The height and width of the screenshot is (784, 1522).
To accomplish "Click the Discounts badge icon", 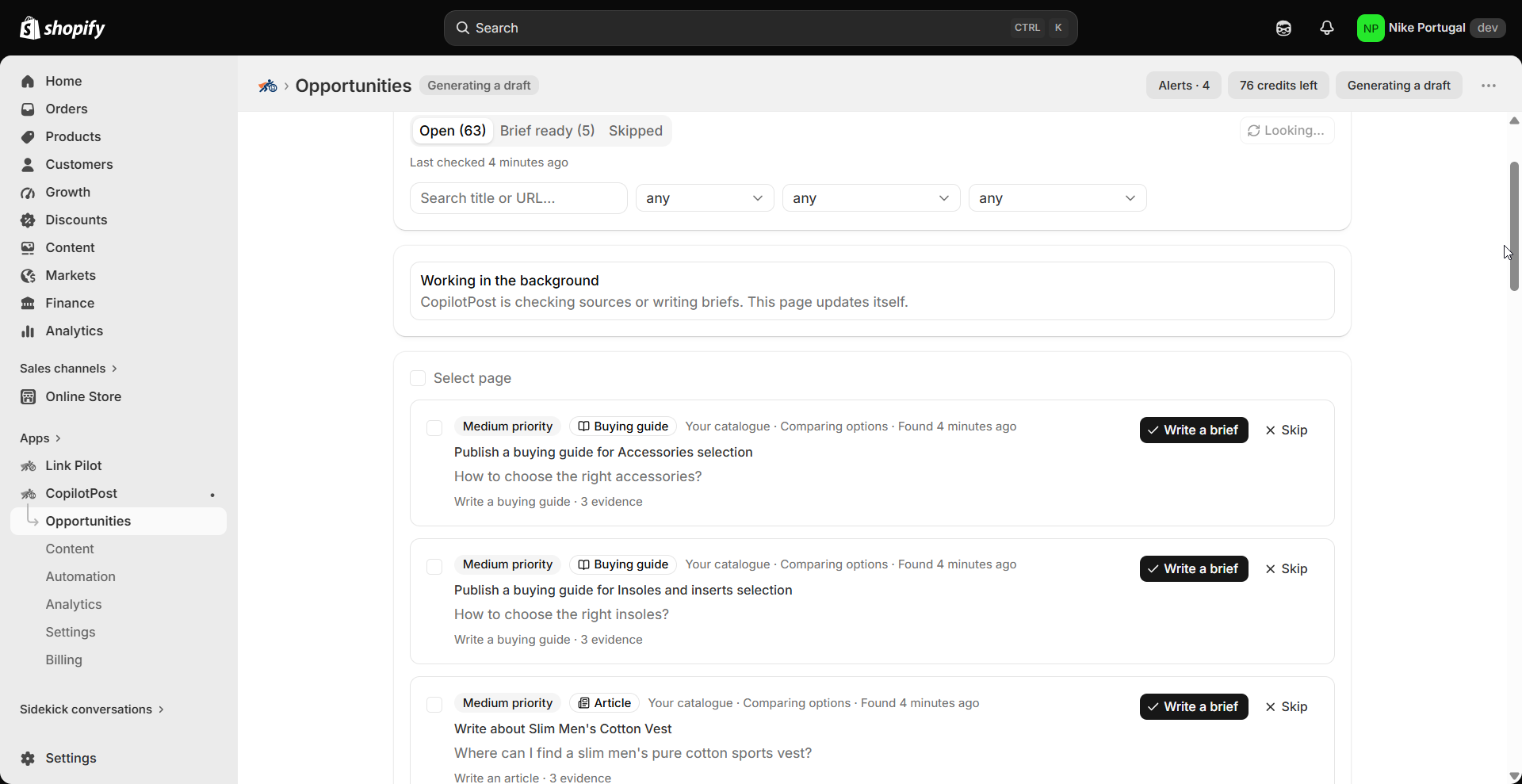I will point(28,220).
